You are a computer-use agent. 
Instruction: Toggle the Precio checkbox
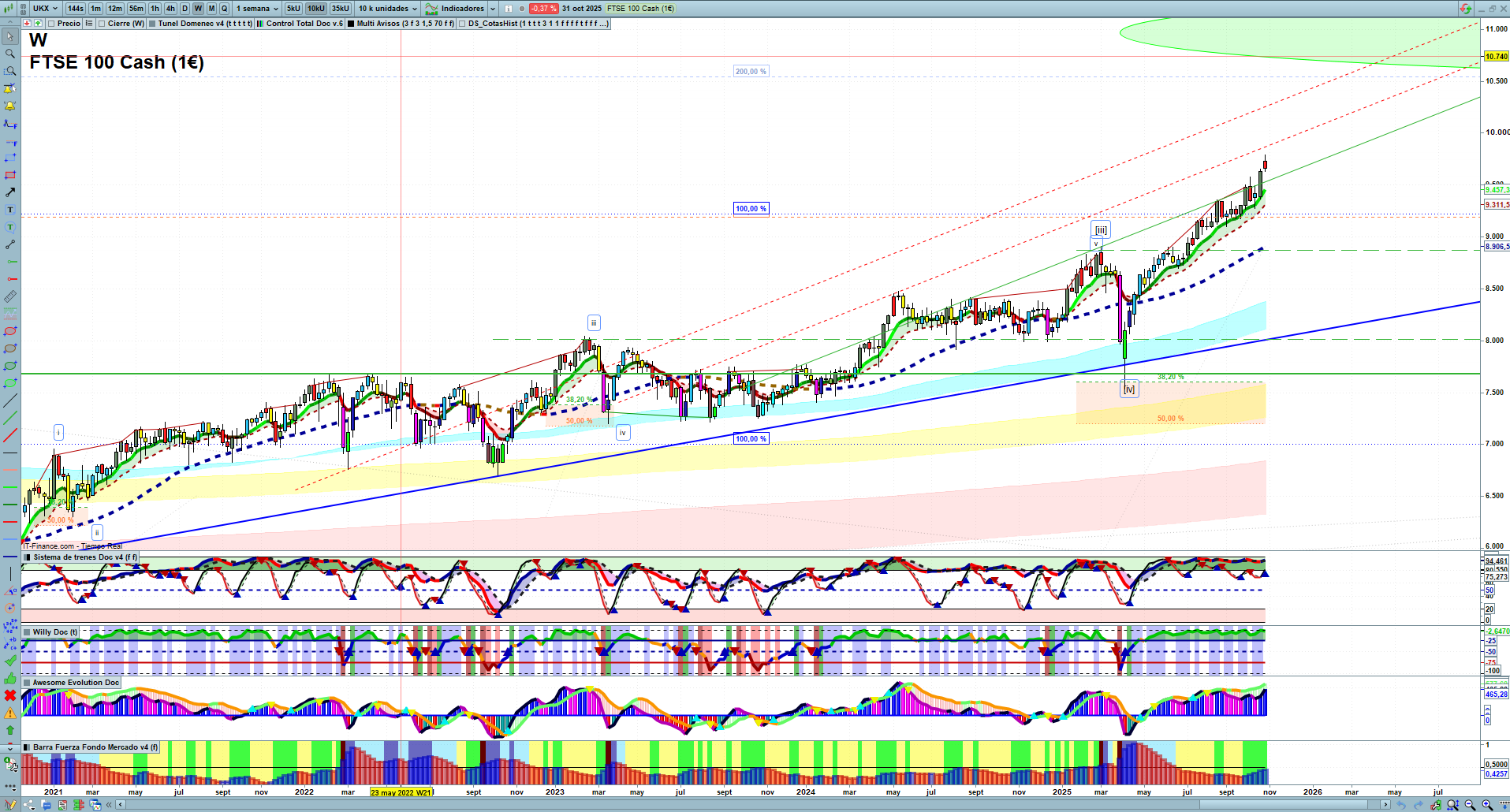pyautogui.click(x=52, y=24)
